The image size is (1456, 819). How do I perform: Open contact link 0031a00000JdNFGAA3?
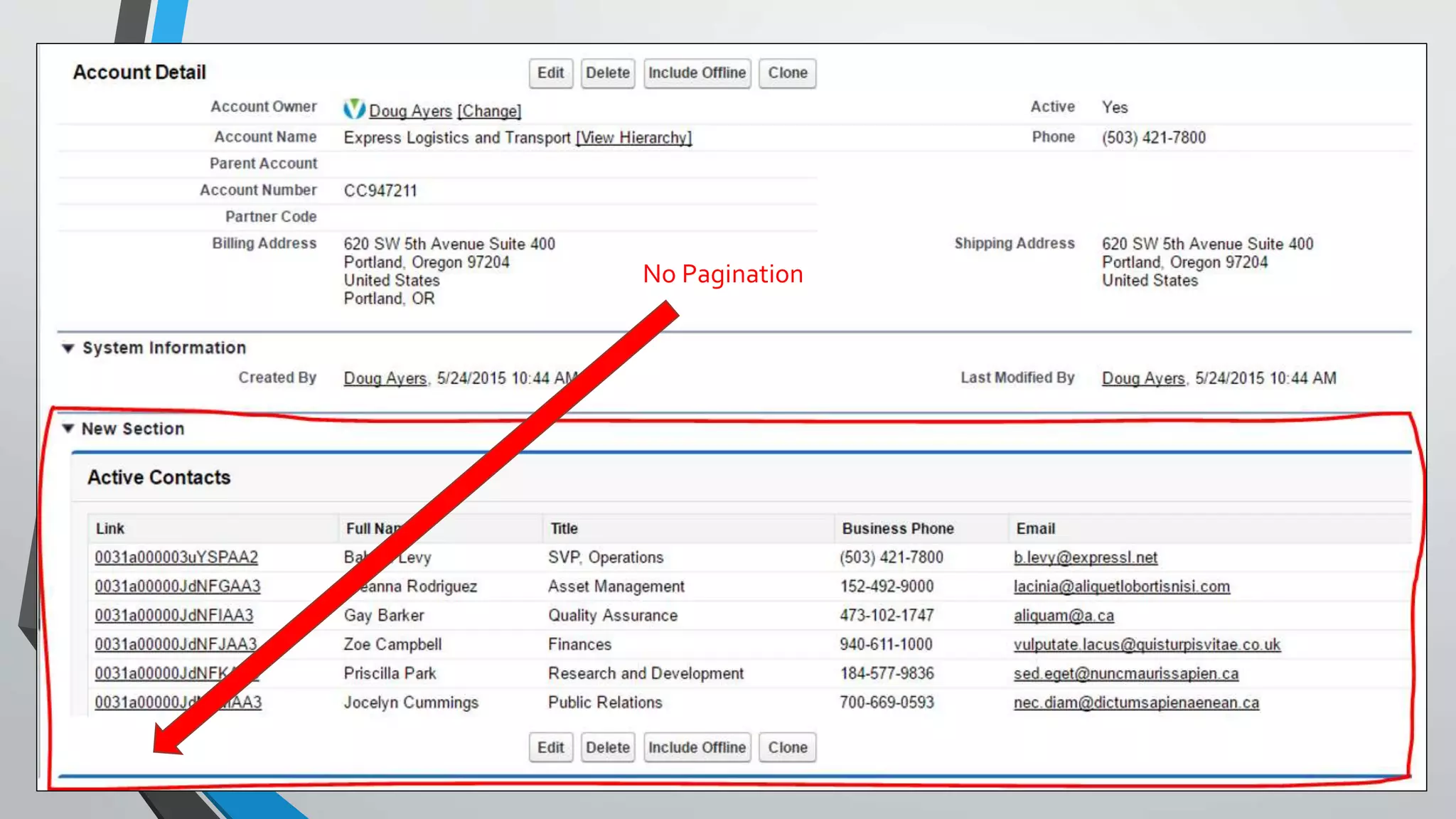point(178,587)
